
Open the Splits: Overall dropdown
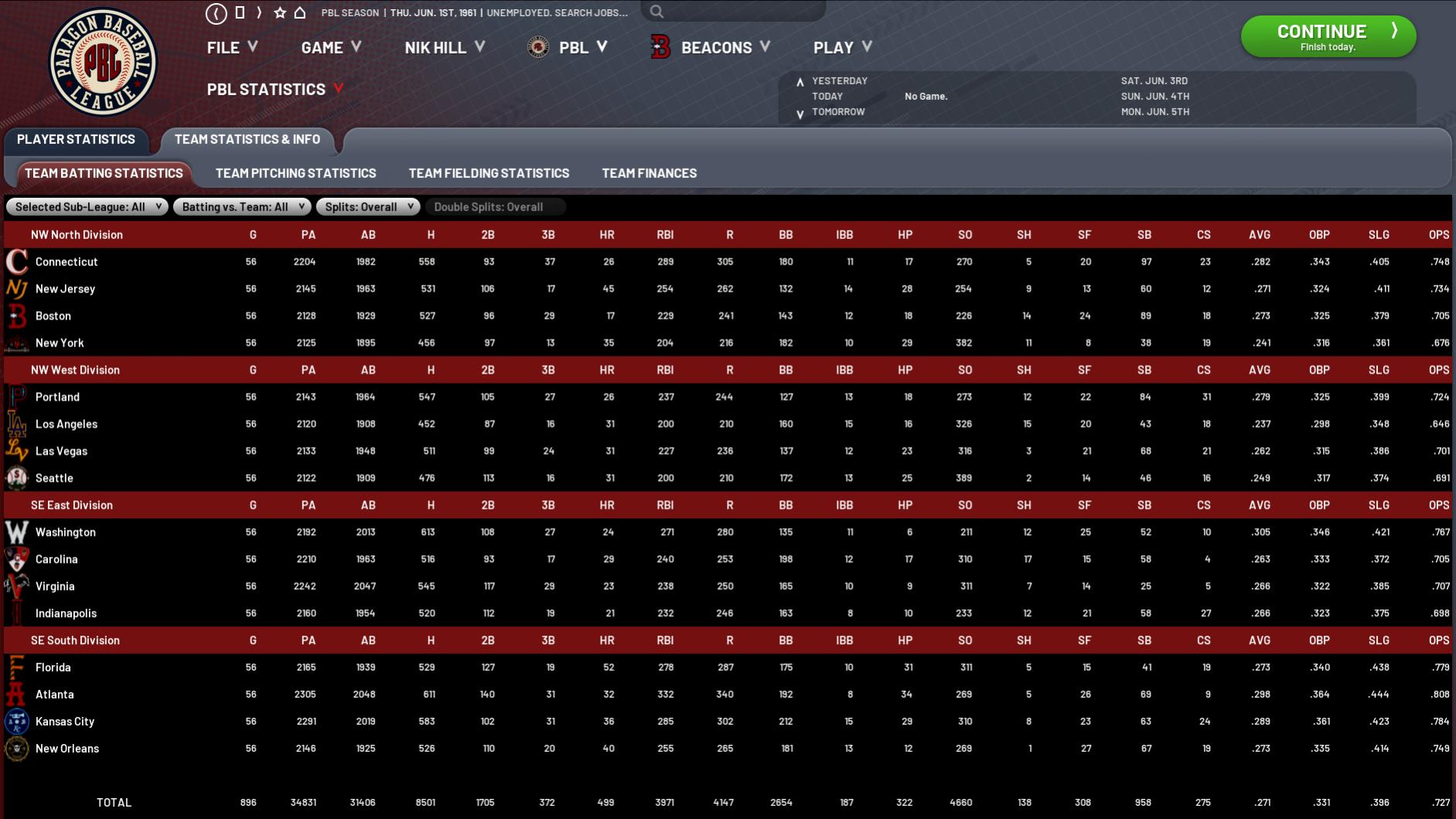(x=367, y=206)
